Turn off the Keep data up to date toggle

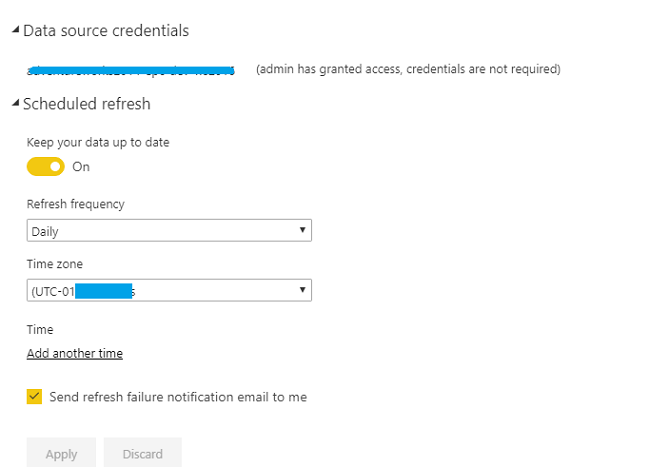click(x=46, y=166)
